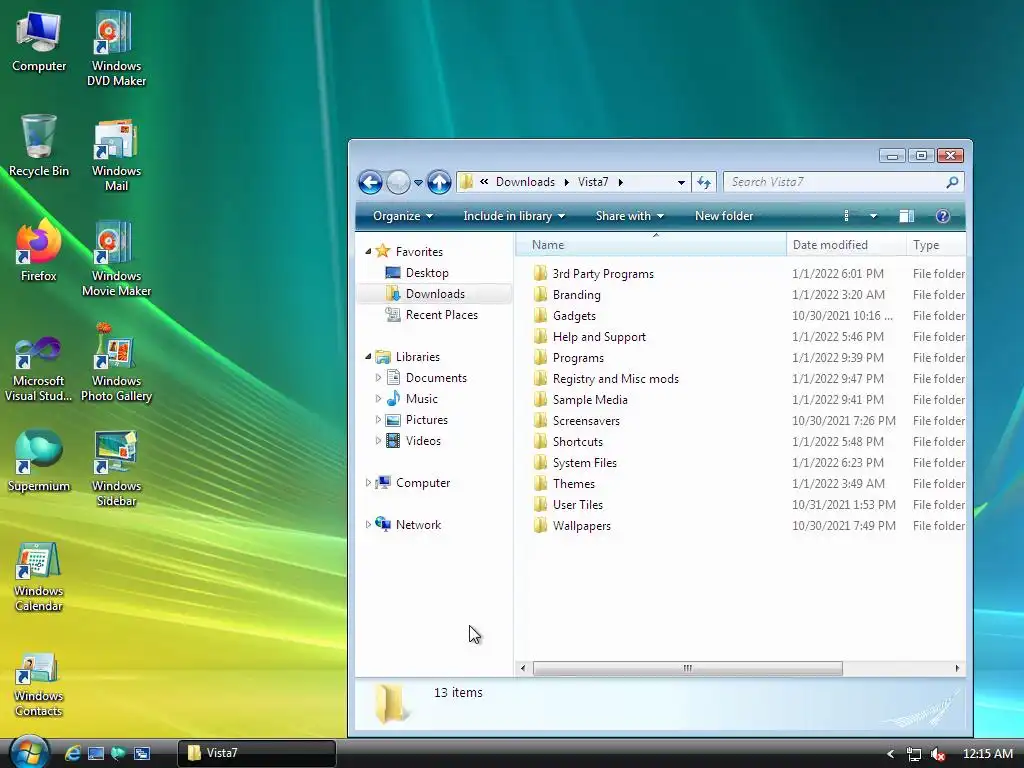Image resolution: width=1024 pixels, height=768 pixels.
Task: Open Windows Sidebar desktop shortcut
Action: click(x=116, y=470)
